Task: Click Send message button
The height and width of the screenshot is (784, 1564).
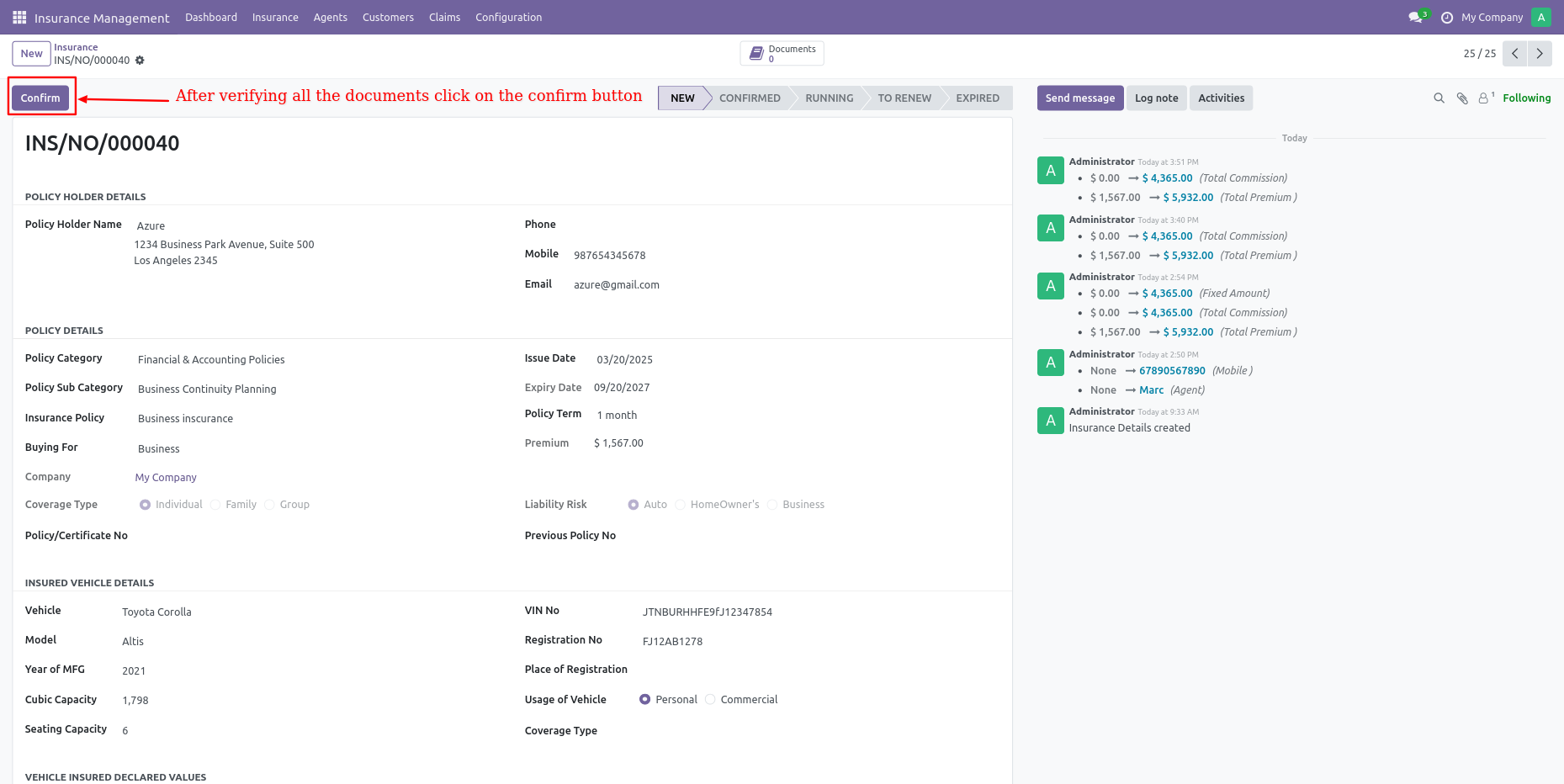Action: tap(1080, 98)
